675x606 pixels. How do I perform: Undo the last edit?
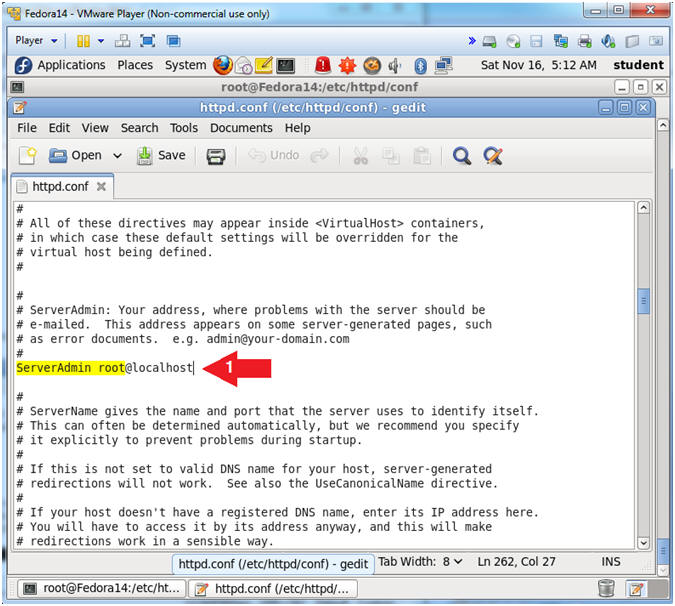274,155
